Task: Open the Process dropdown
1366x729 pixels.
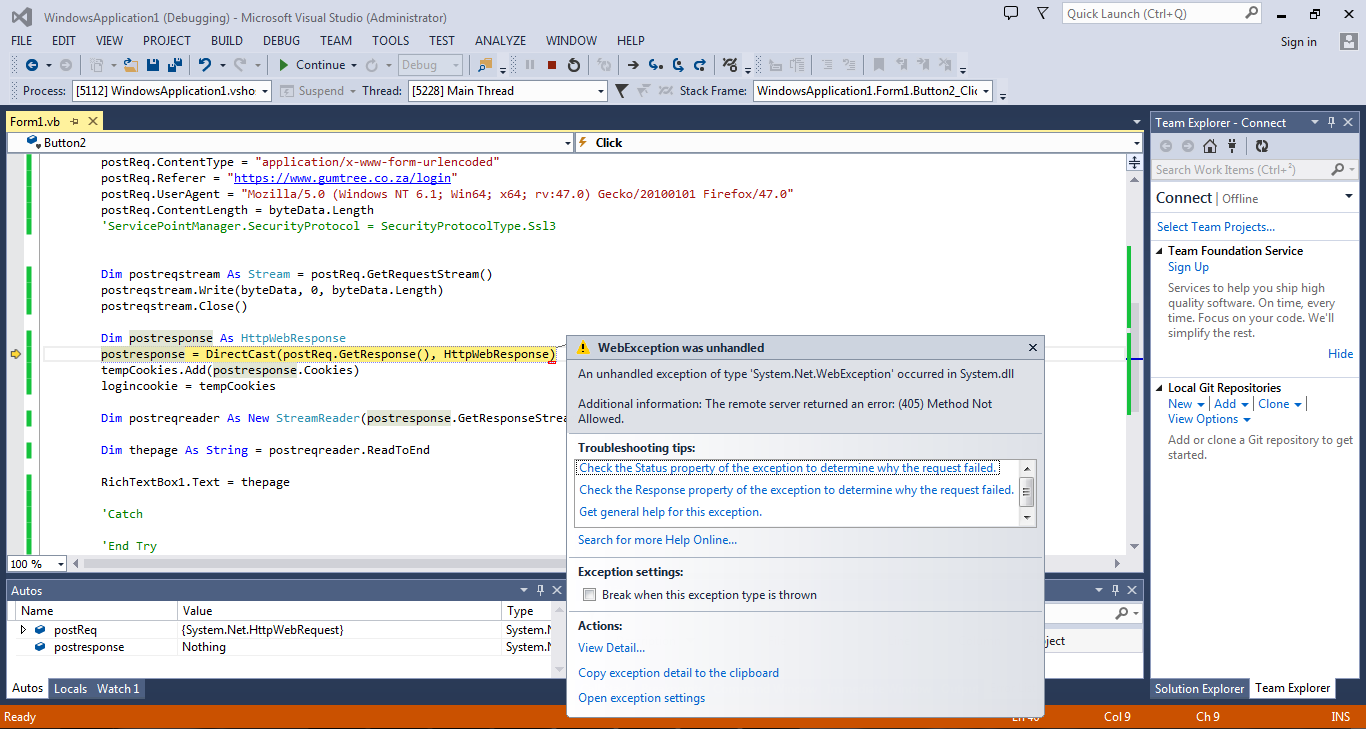Action: (x=265, y=91)
